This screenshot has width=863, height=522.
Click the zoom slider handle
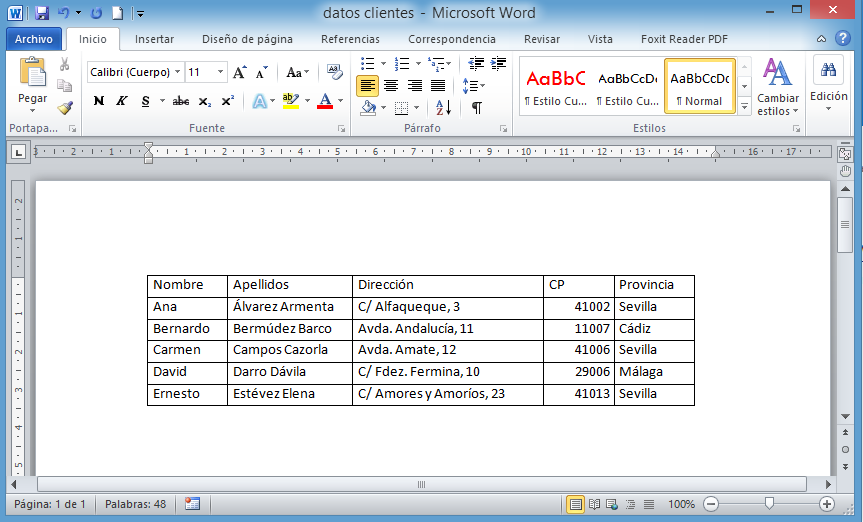(x=769, y=503)
